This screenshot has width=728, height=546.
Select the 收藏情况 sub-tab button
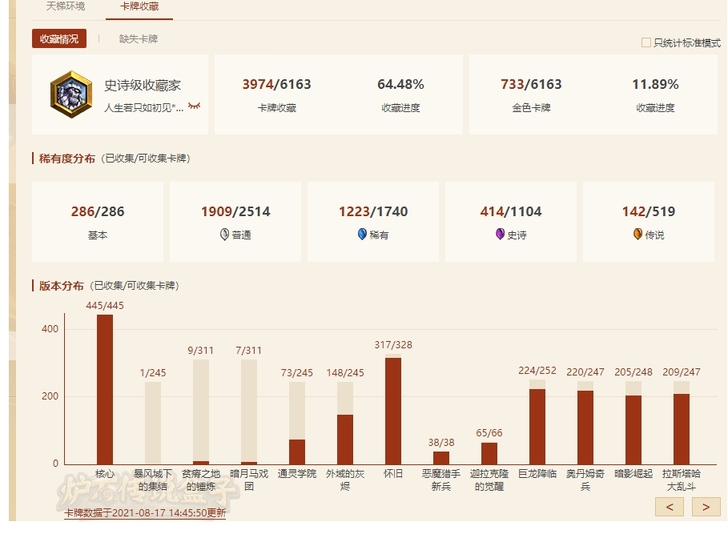(59, 39)
